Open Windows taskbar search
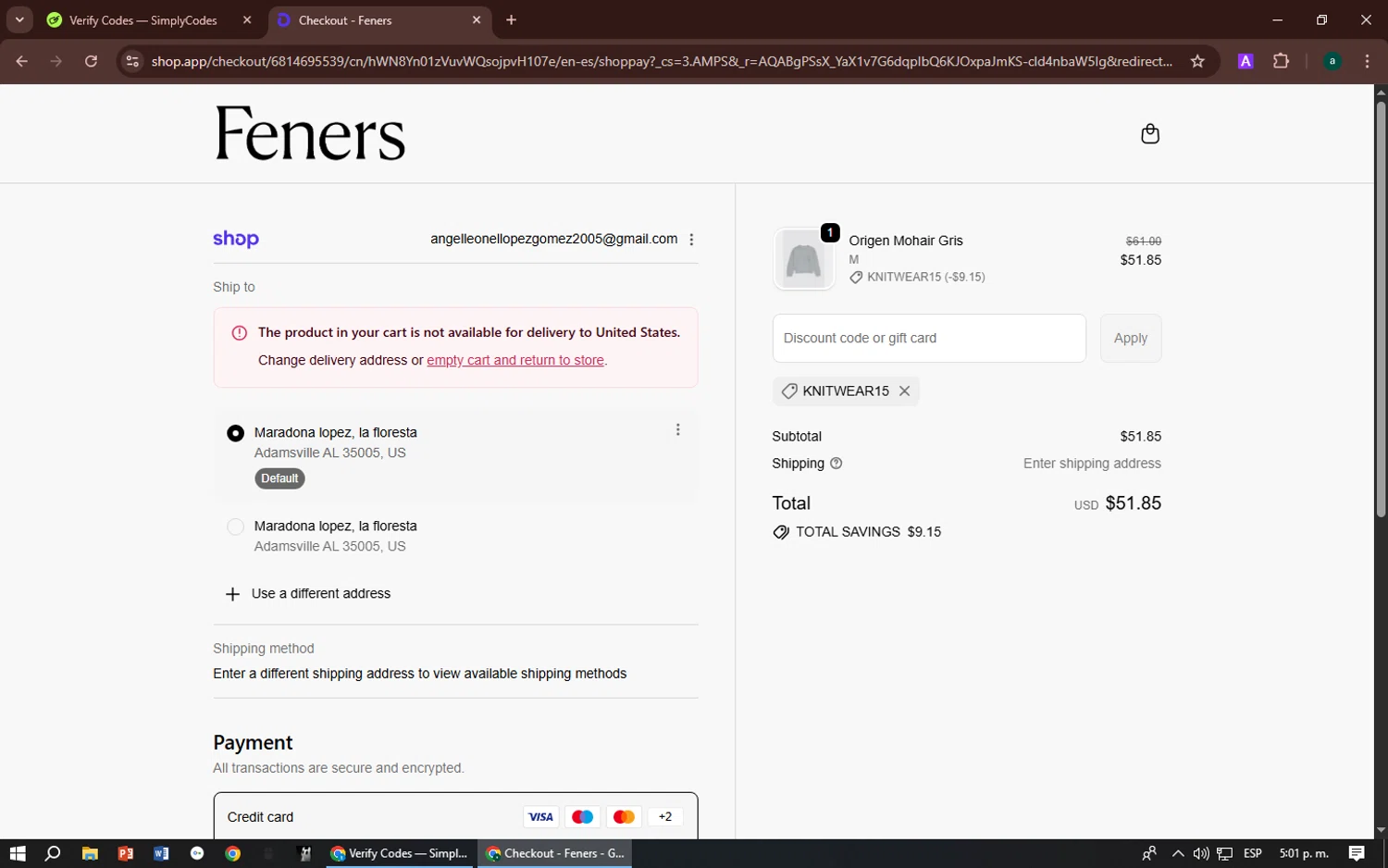The image size is (1388, 868). (x=53, y=853)
